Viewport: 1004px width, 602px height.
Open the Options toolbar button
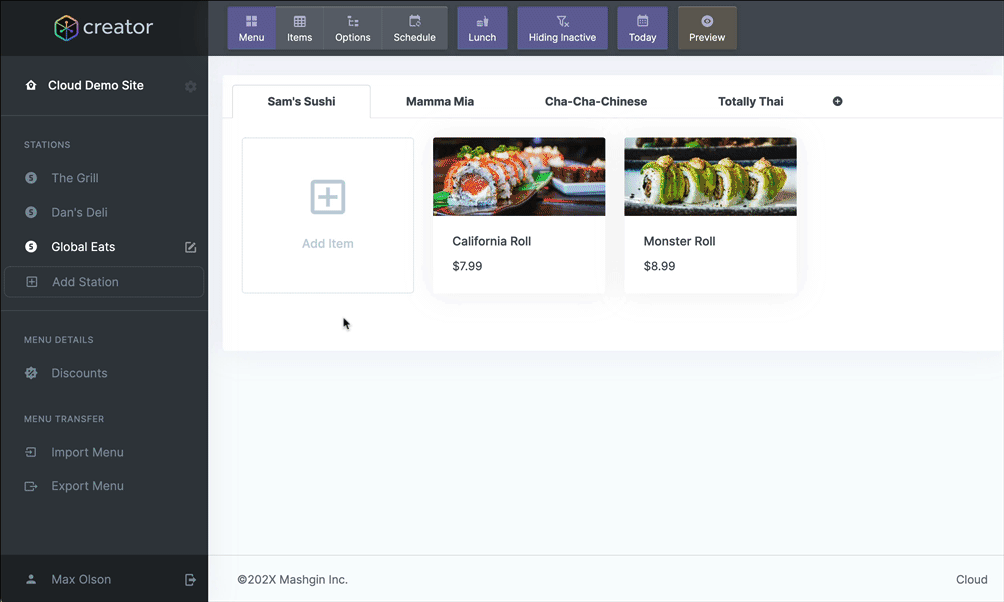tap(353, 28)
